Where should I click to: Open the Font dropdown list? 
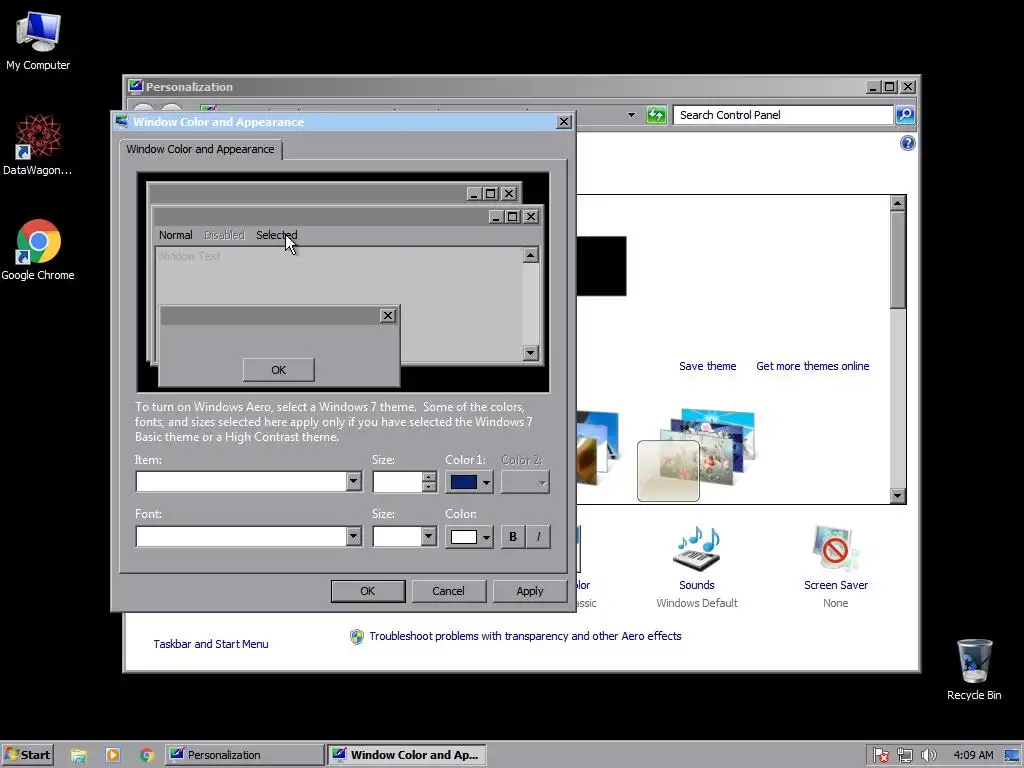[353, 537]
